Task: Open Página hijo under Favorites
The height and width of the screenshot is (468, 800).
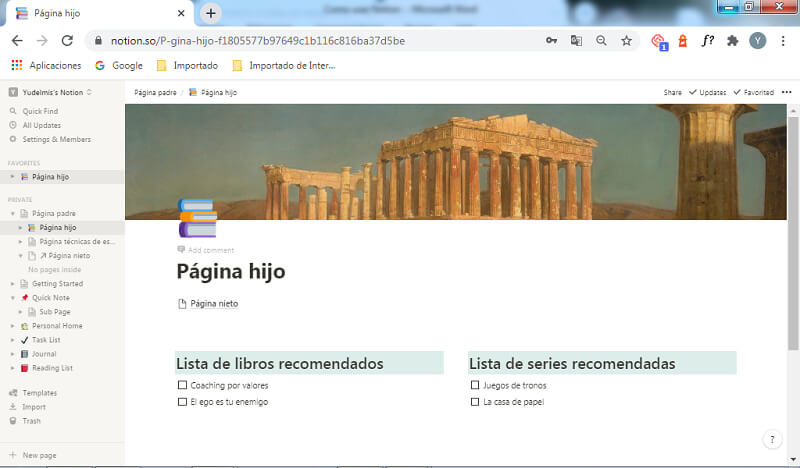Action: click(x=51, y=177)
